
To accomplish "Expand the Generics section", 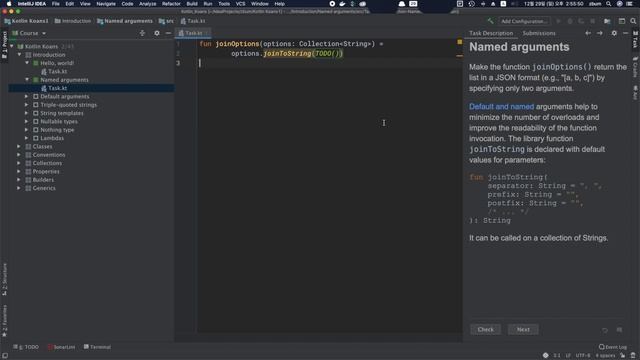I will pos(19,188).
